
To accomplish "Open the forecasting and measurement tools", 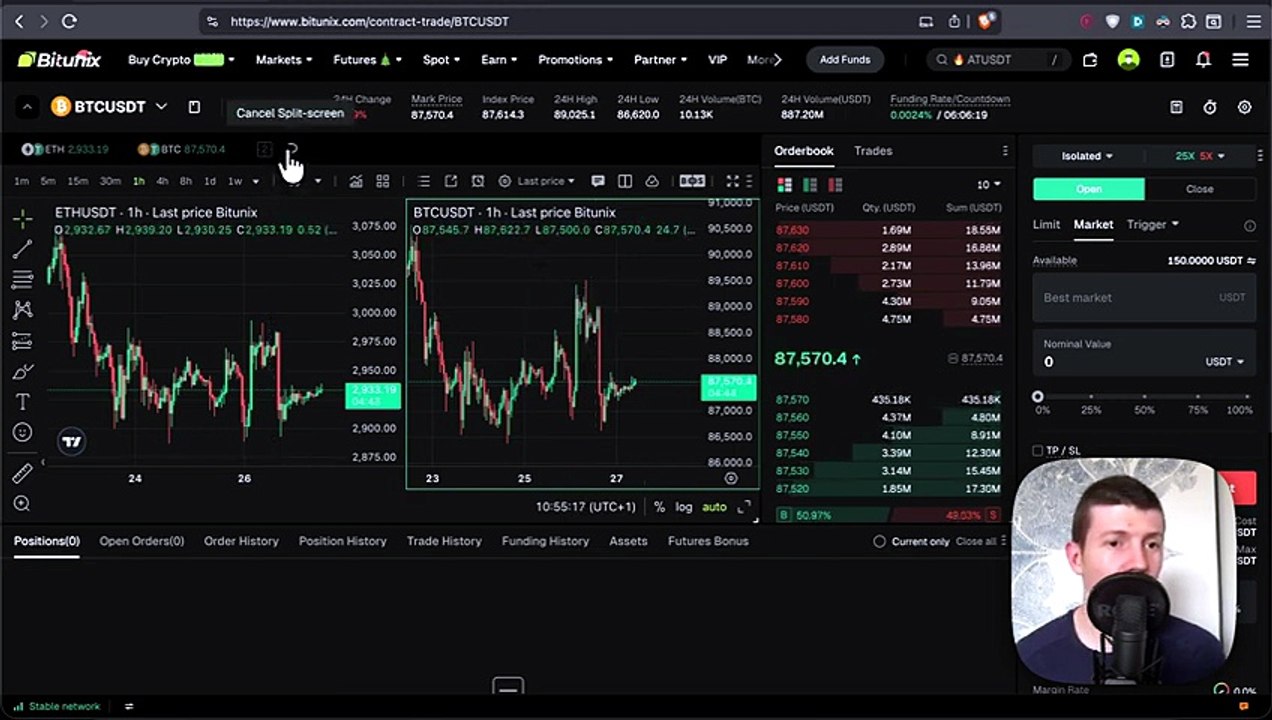I will [x=22, y=341].
